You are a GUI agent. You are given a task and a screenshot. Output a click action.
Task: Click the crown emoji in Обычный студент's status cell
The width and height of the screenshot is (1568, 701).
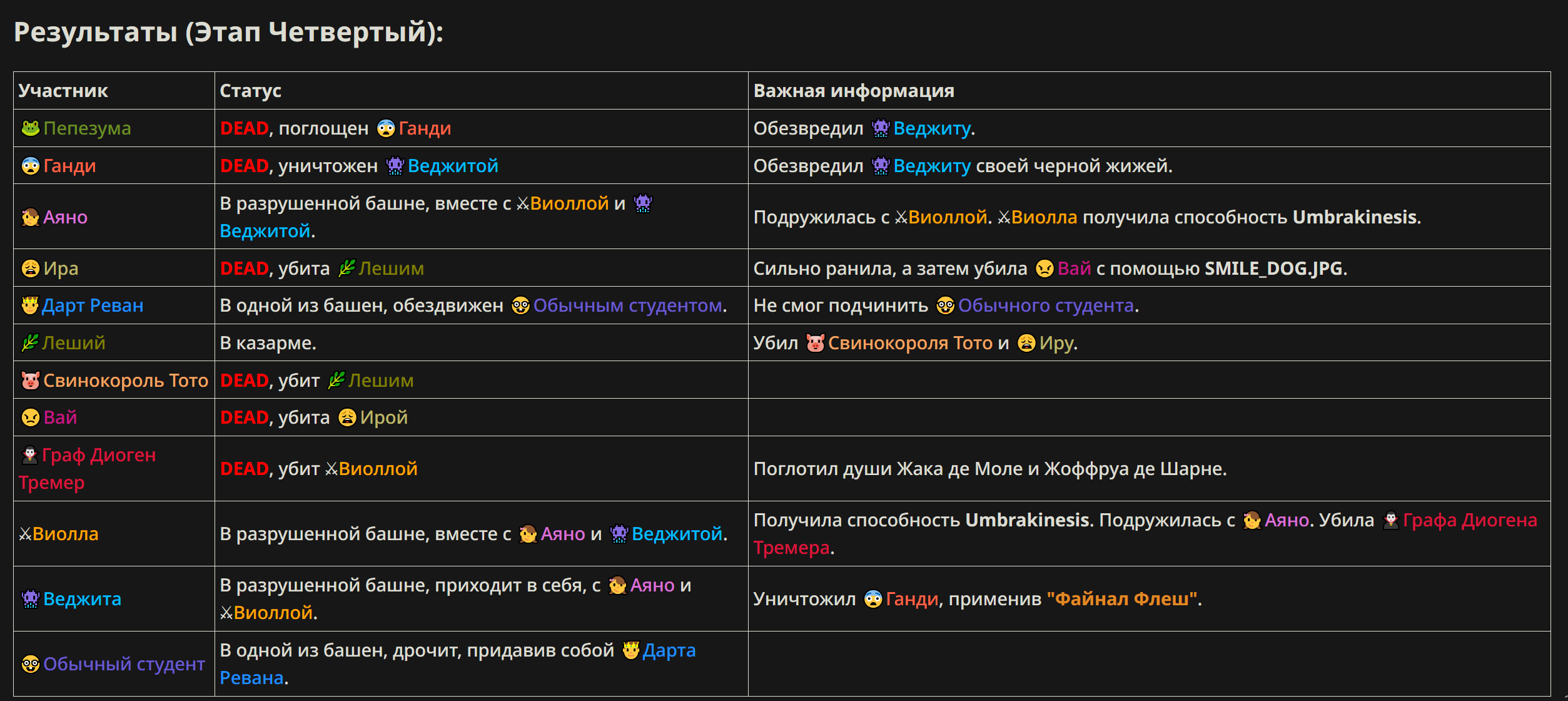(631, 650)
